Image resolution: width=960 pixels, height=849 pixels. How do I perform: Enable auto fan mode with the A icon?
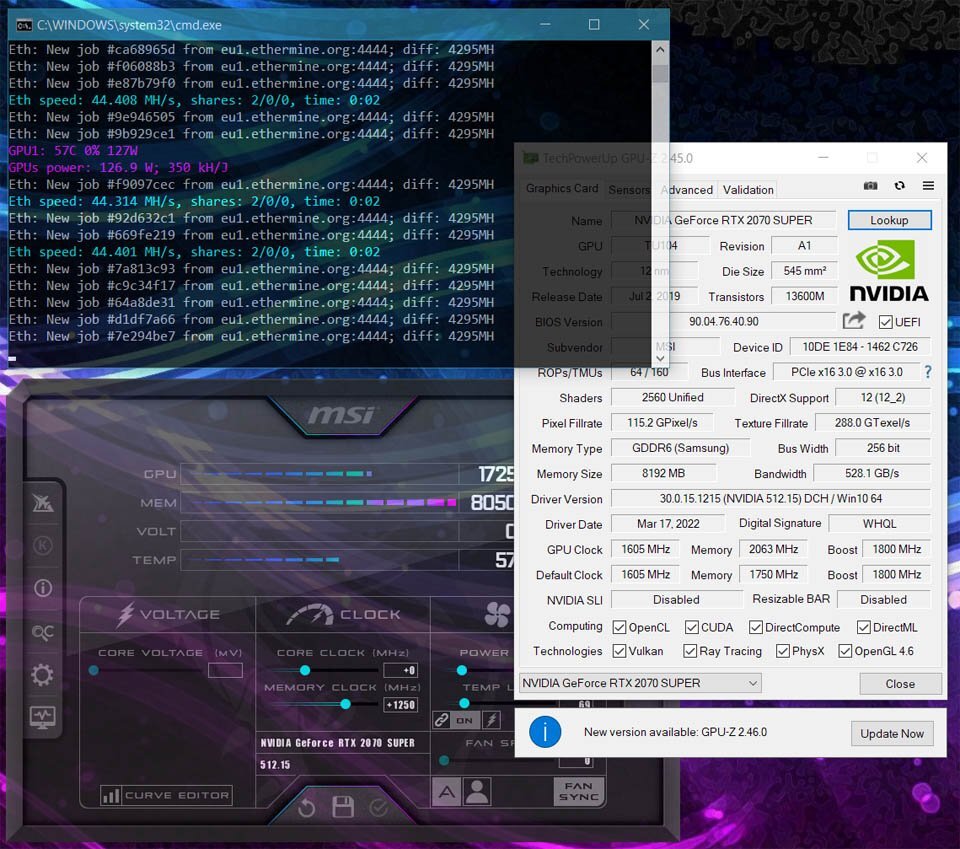pyautogui.click(x=446, y=791)
